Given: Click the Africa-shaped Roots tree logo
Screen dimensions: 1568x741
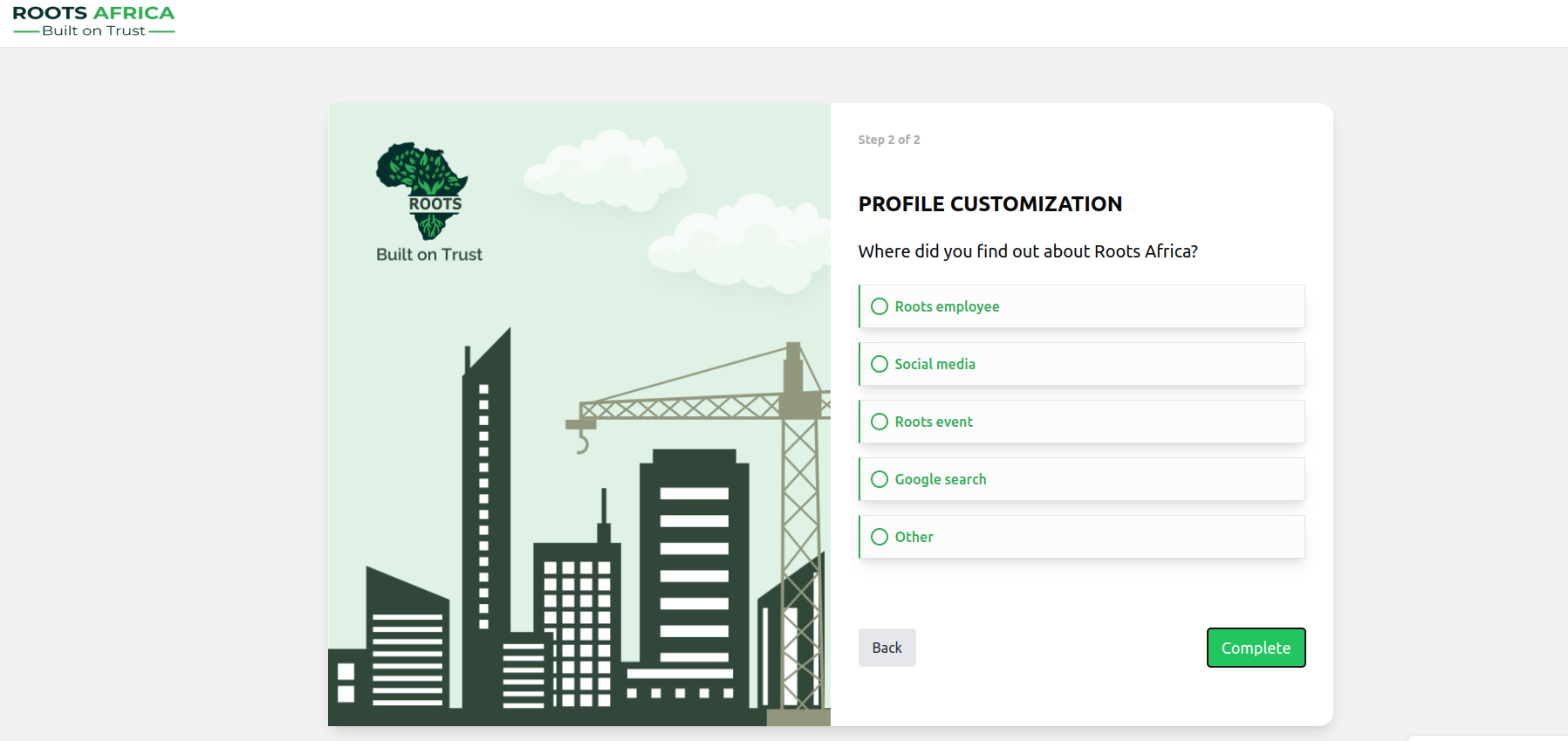Looking at the screenshot, I should [423, 191].
